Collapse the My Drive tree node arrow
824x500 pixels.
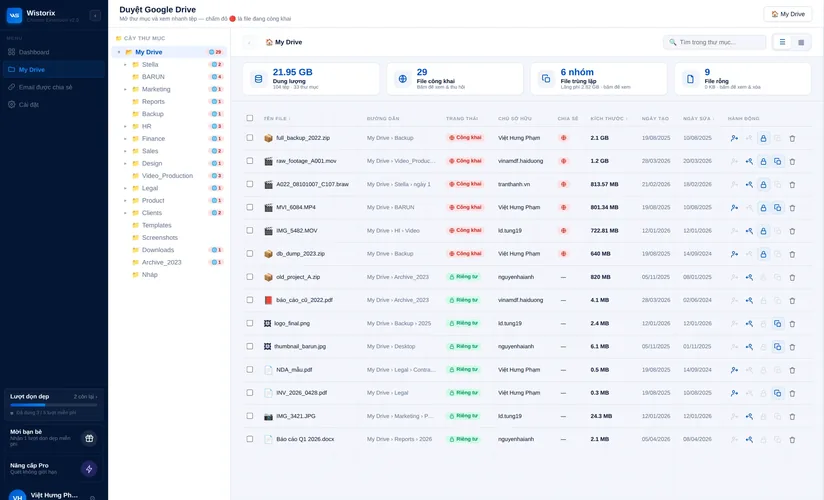[x=119, y=52]
